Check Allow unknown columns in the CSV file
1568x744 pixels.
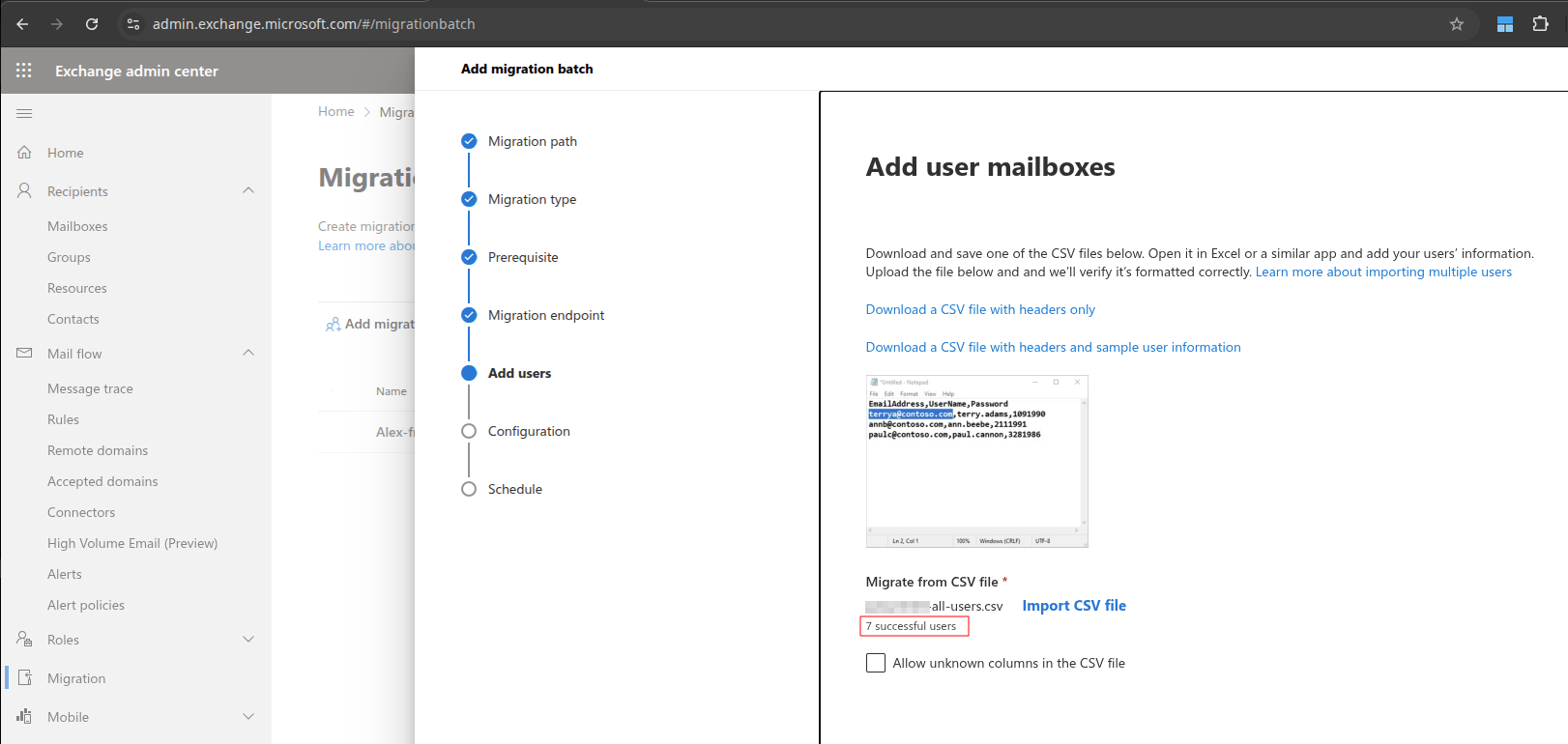click(x=876, y=663)
